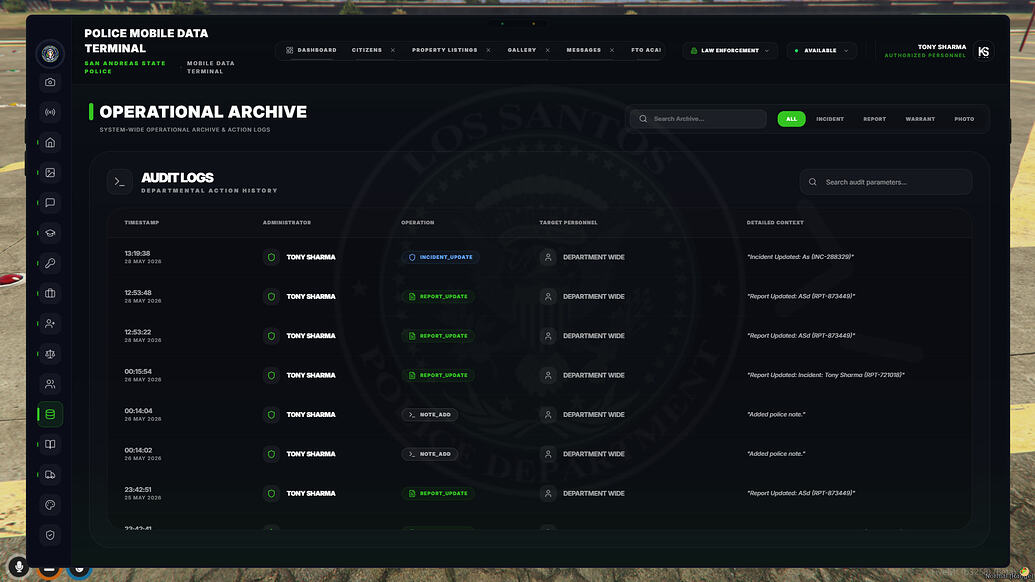The height and width of the screenshot is (582, 1035).
Task: Open the palette theme icon in the sidebar
Action: click(x=50, y=505)
